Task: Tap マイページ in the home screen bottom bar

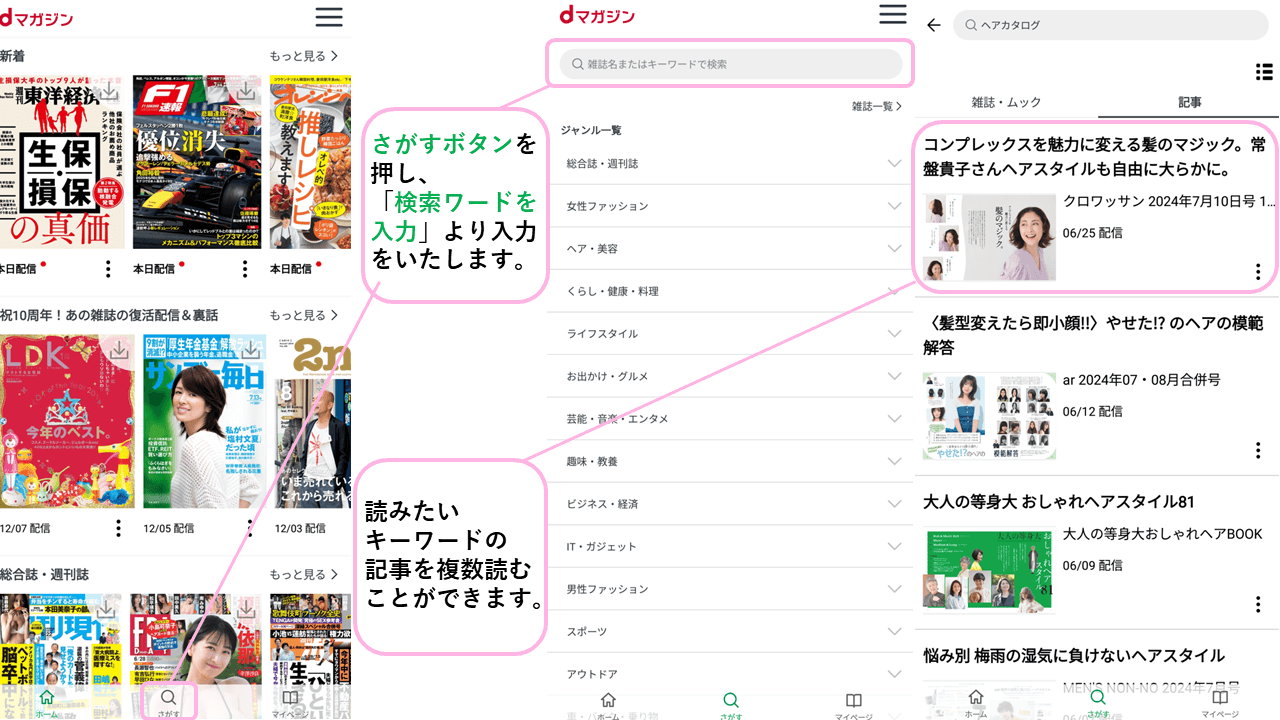Action: [290, 702]
